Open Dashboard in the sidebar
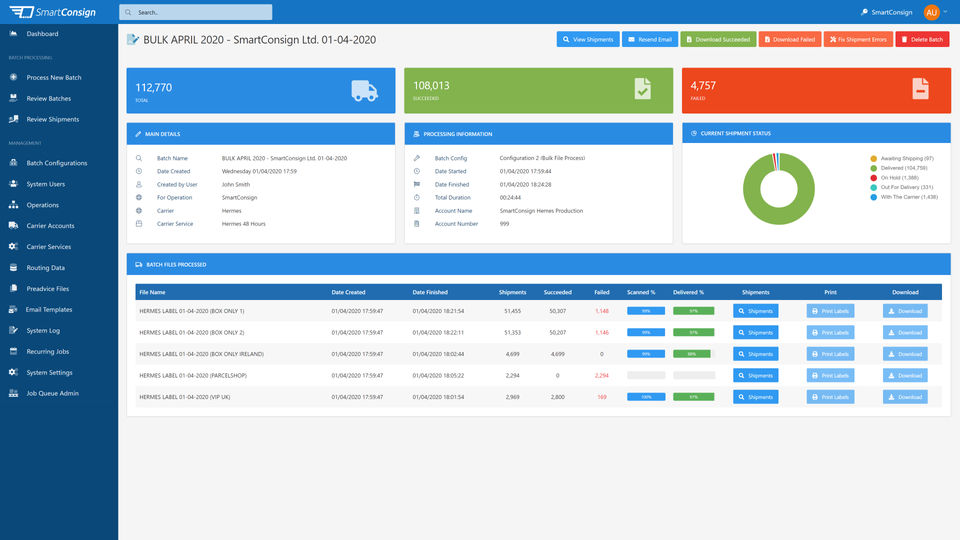The image size is (960, 540). click(42, 34)
